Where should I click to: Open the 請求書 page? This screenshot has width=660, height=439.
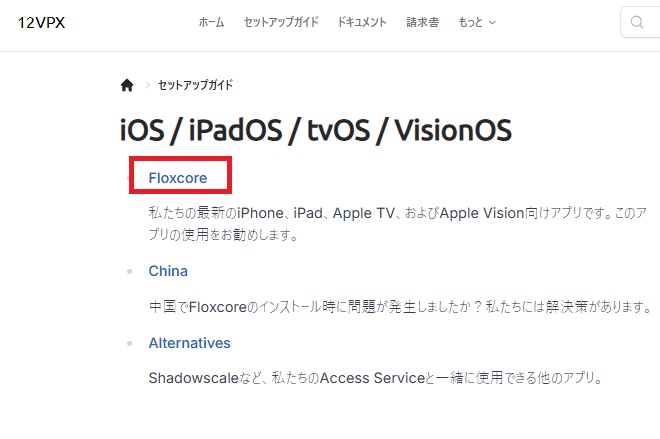[x=422, y=22]
